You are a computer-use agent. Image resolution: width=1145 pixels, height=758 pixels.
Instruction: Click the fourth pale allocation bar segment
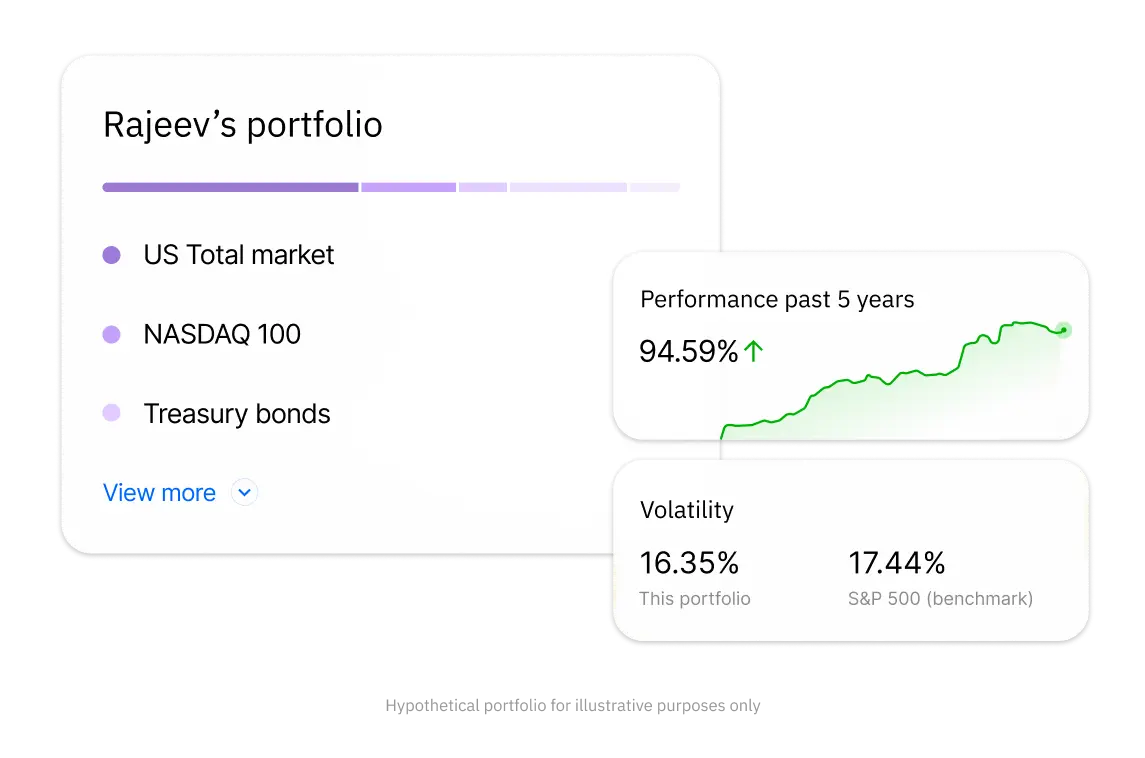pyautogui.click(x=568, y=187)
